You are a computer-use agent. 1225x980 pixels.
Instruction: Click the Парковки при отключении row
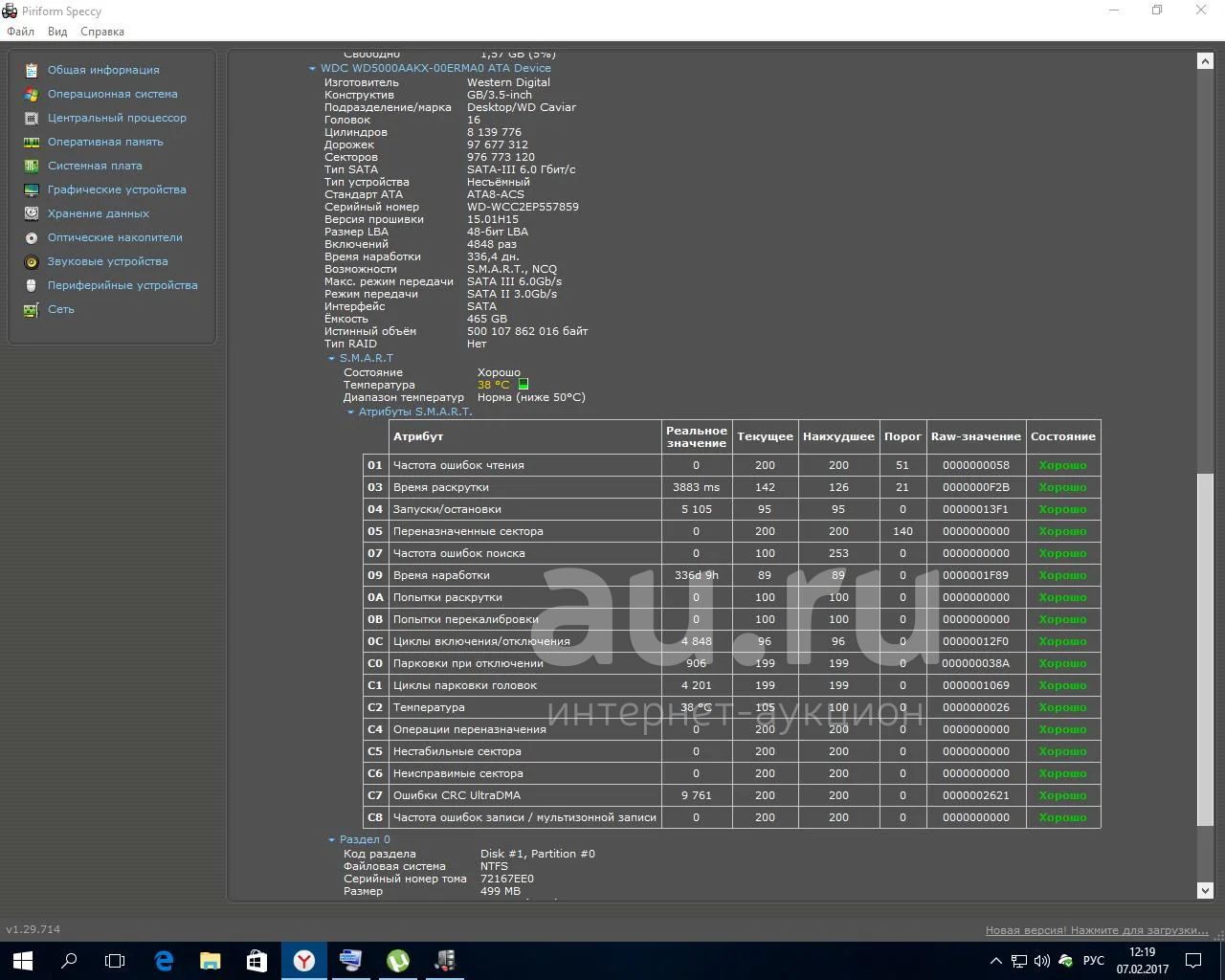[732, 663]
